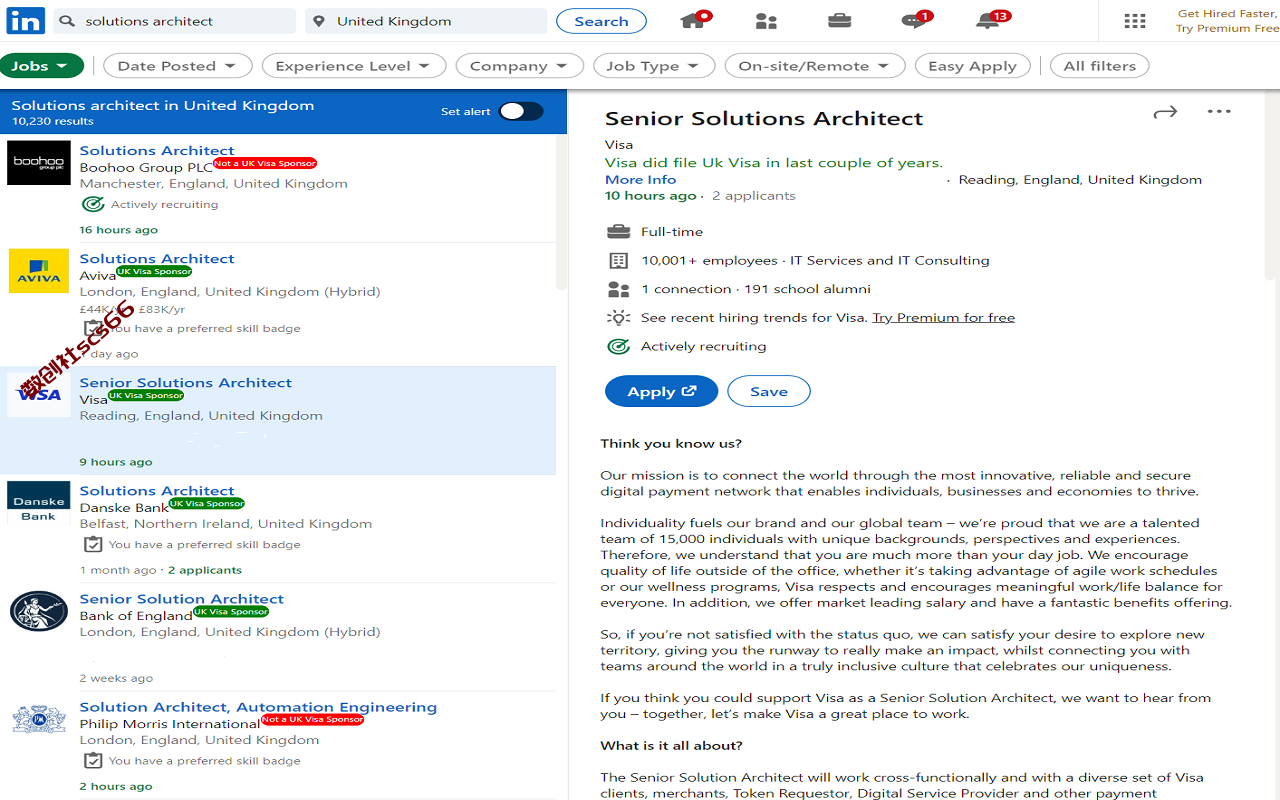Open Bank of England Senior Solution Architect
The width and height of the screenshot is (1280, 800).
pos(182,599)
